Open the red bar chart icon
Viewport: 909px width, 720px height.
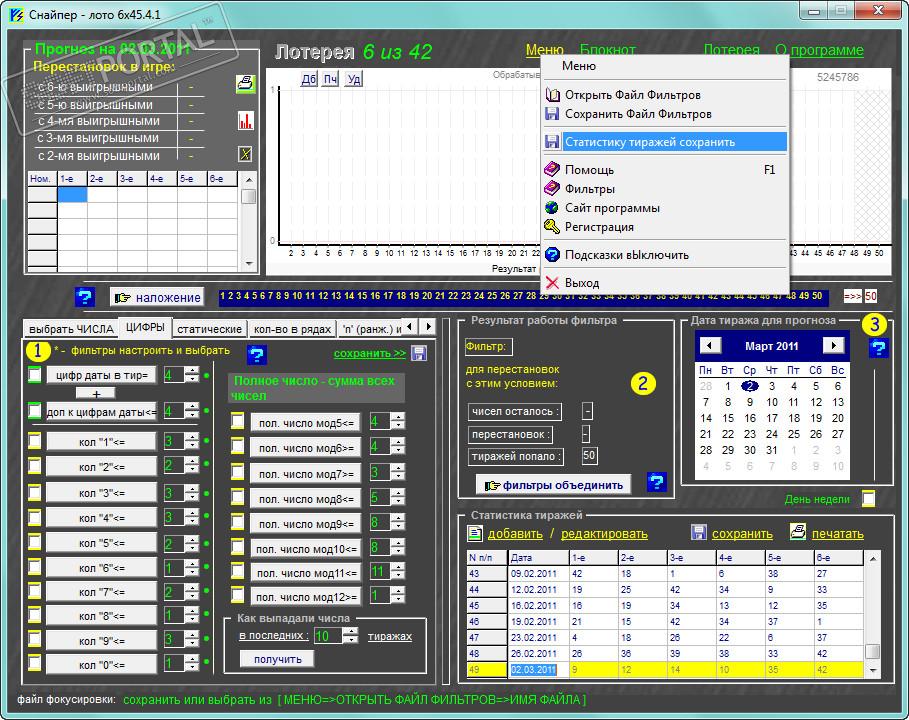click(245, 121)
